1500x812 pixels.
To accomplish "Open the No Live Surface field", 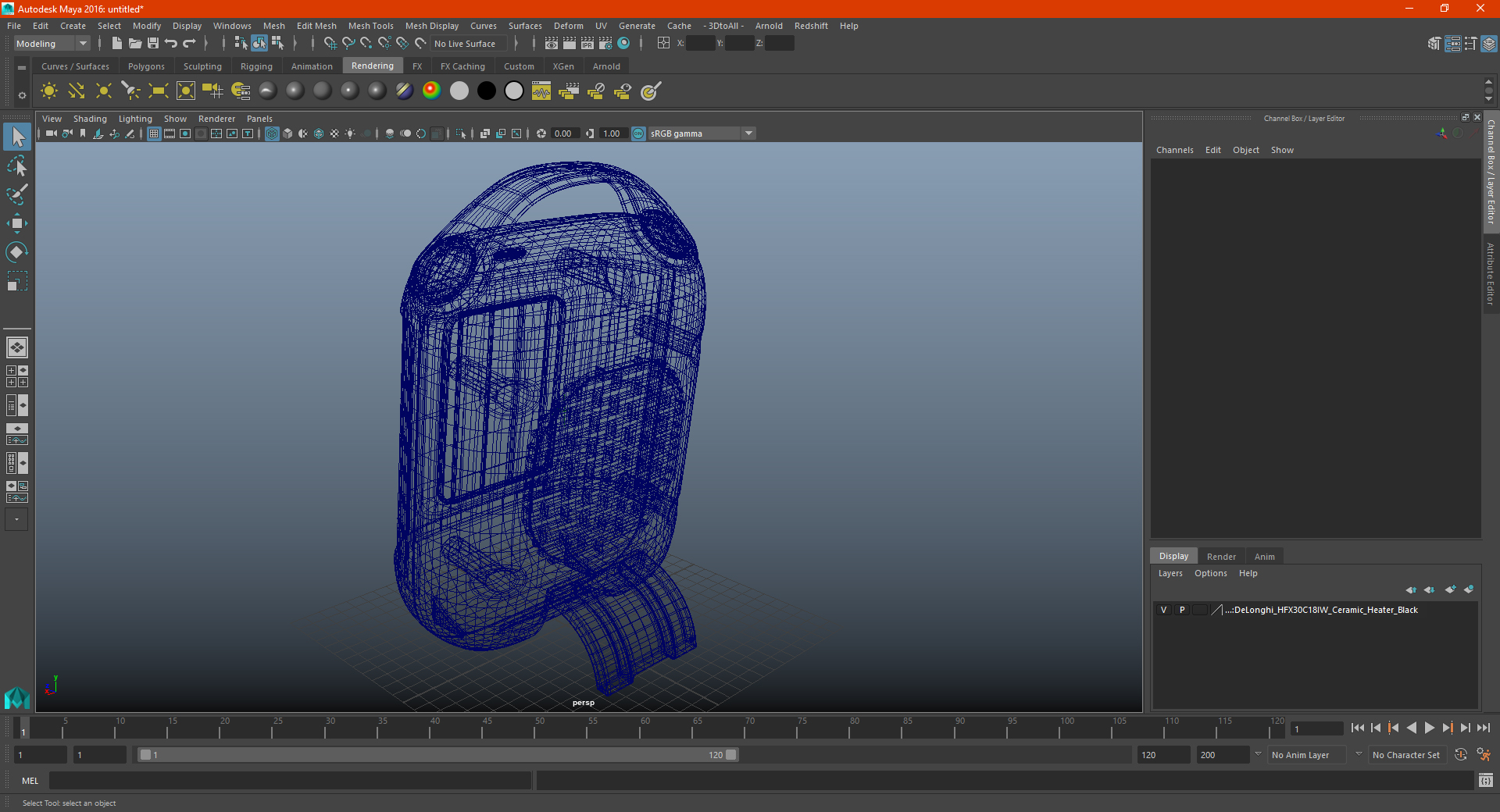I will (x=470, y=44).
